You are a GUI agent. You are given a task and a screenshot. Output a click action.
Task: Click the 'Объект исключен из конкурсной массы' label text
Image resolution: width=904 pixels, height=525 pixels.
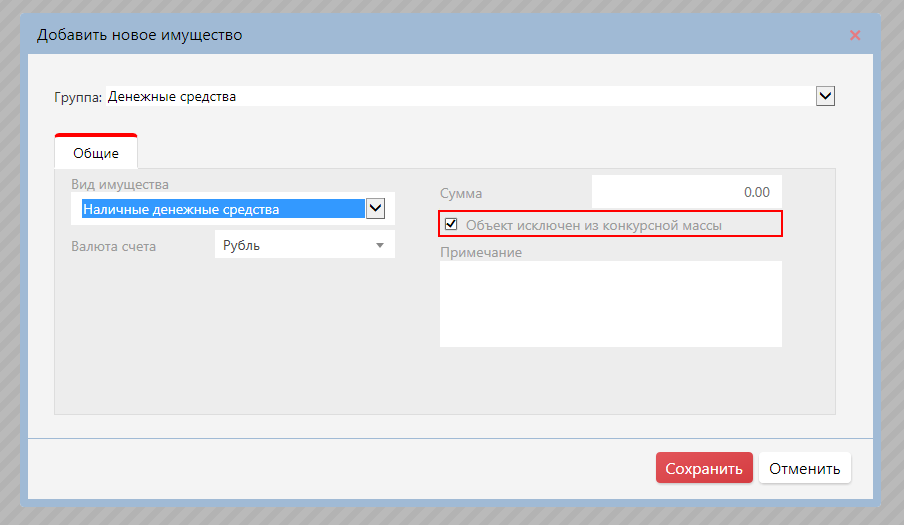(x=593, y=226)
